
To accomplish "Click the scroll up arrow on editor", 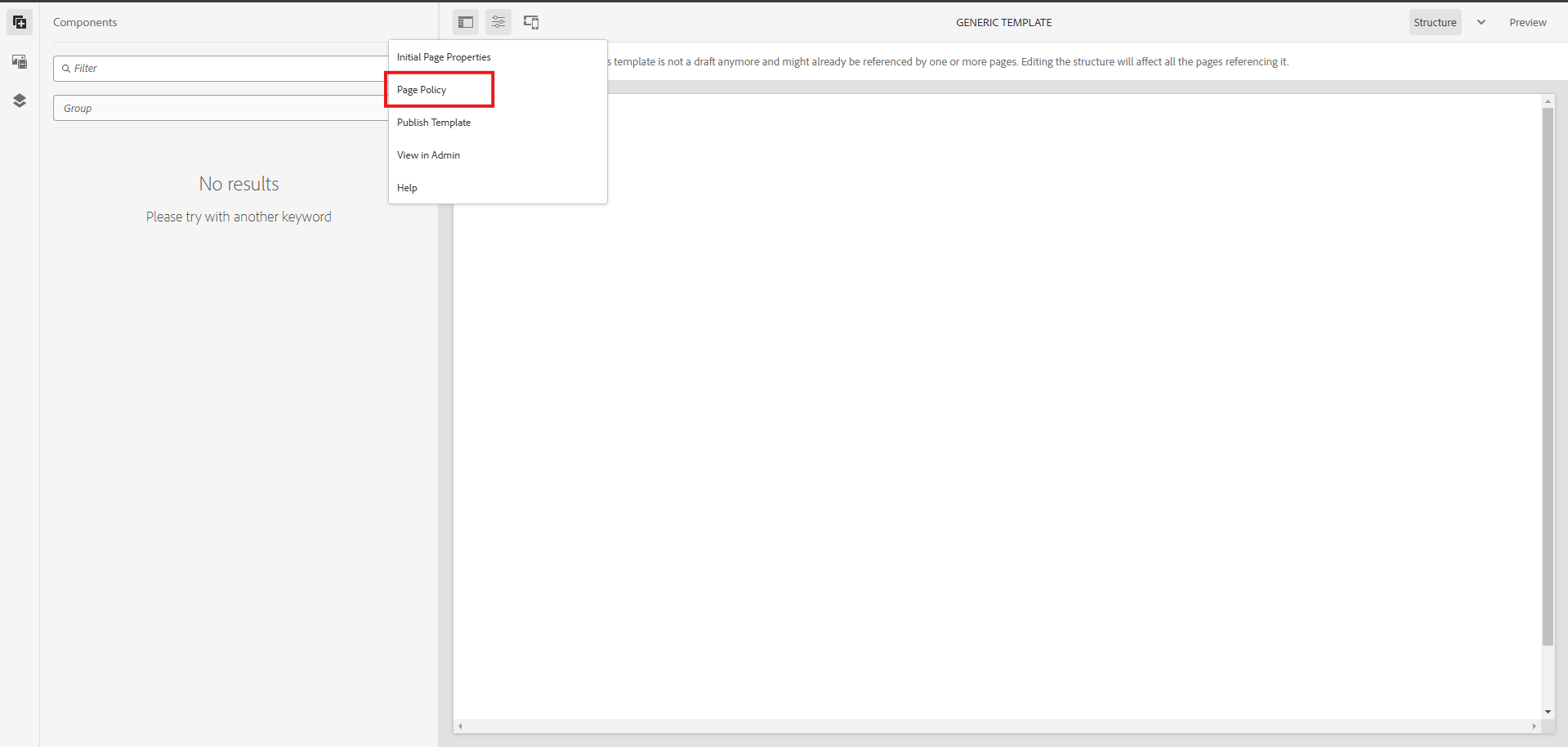I will 1548,101.
